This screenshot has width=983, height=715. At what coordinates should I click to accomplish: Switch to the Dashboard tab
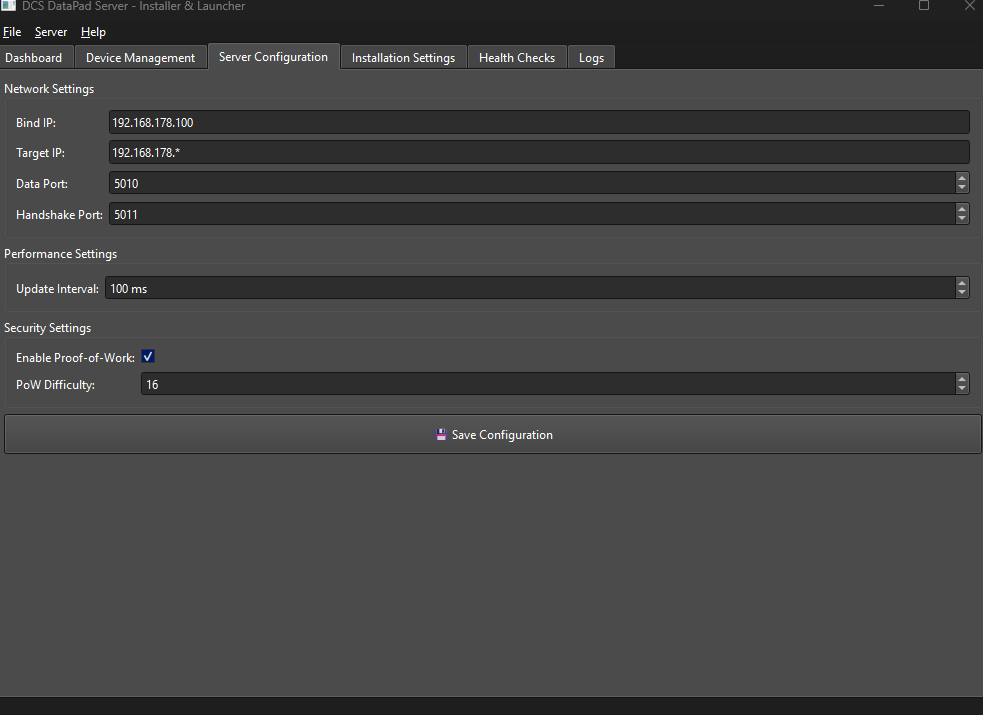click(34, 58)
